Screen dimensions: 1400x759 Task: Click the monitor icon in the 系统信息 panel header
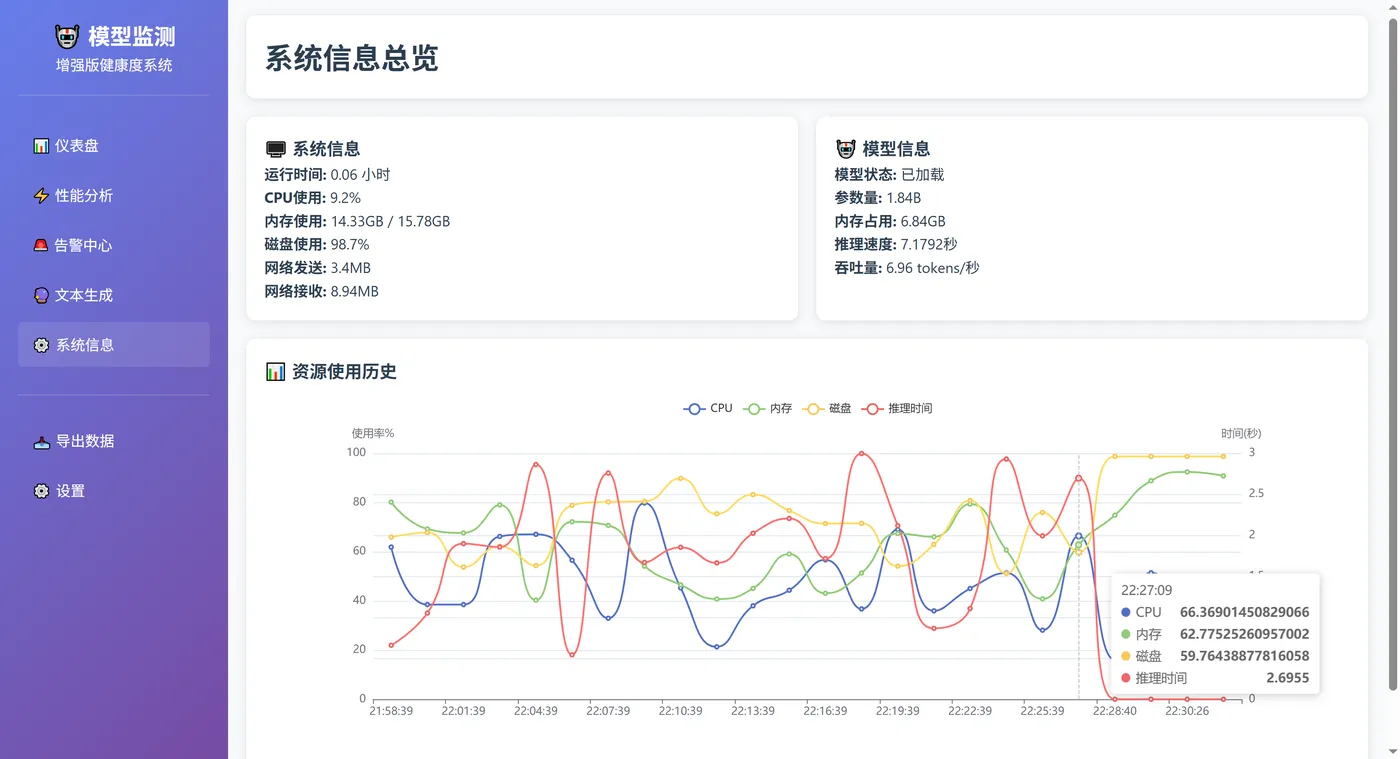click(x=274, y=147)
